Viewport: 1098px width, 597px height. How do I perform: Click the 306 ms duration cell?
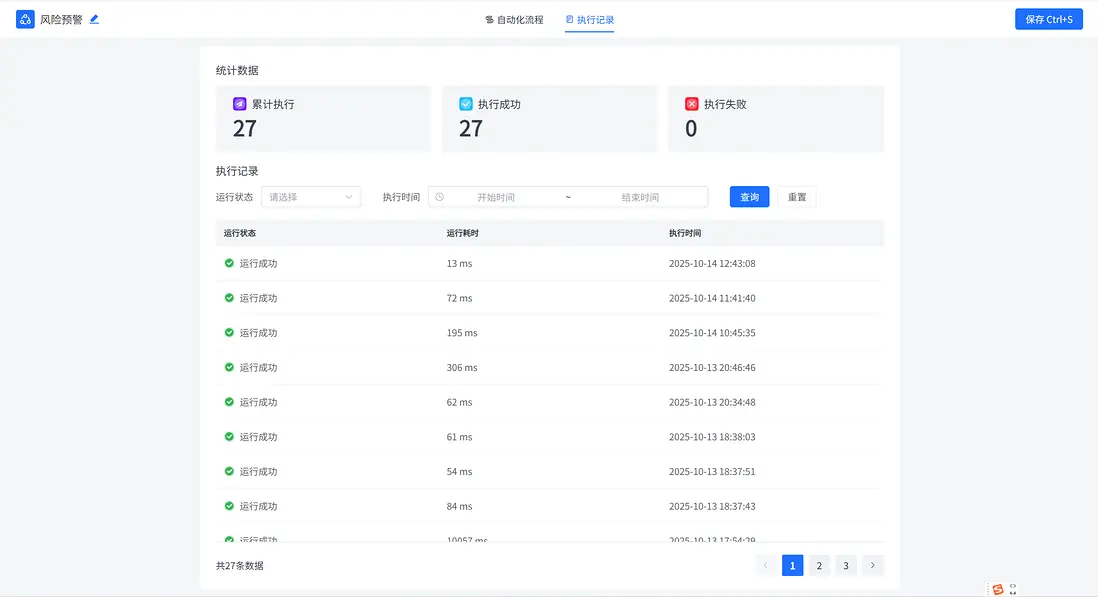pos(462,367)
